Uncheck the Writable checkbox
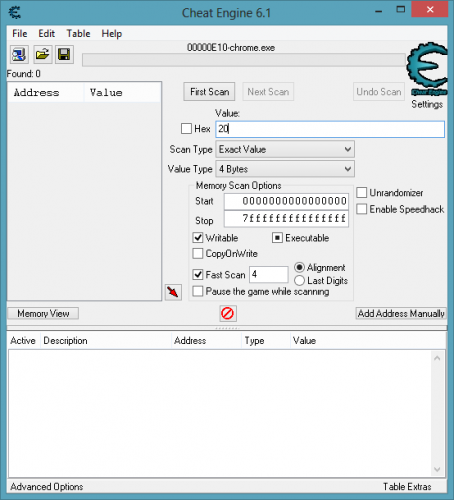The height and width of the screenshot is (500, 454). [x=198, y=238]
